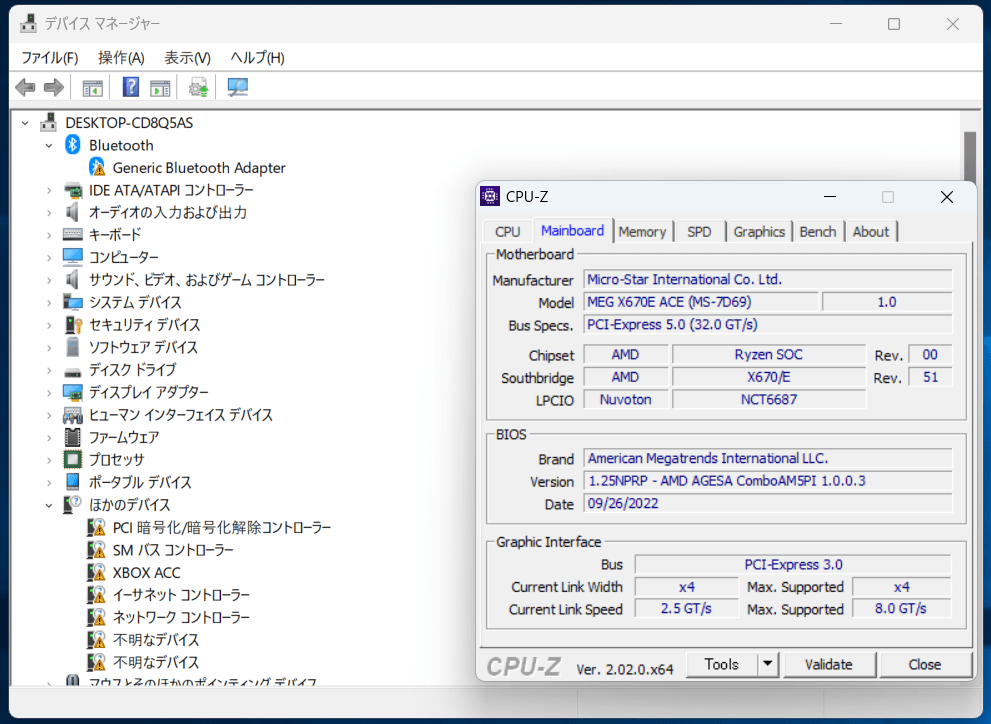Switch to the SPD tab
The height and width of the screenshot is (724, 991).
pos(699,232)
